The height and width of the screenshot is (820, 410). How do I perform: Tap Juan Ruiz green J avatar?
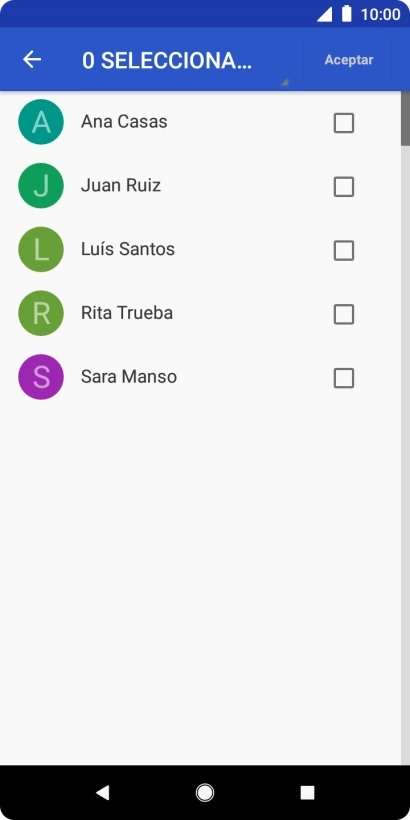click(x=41, y=186)
